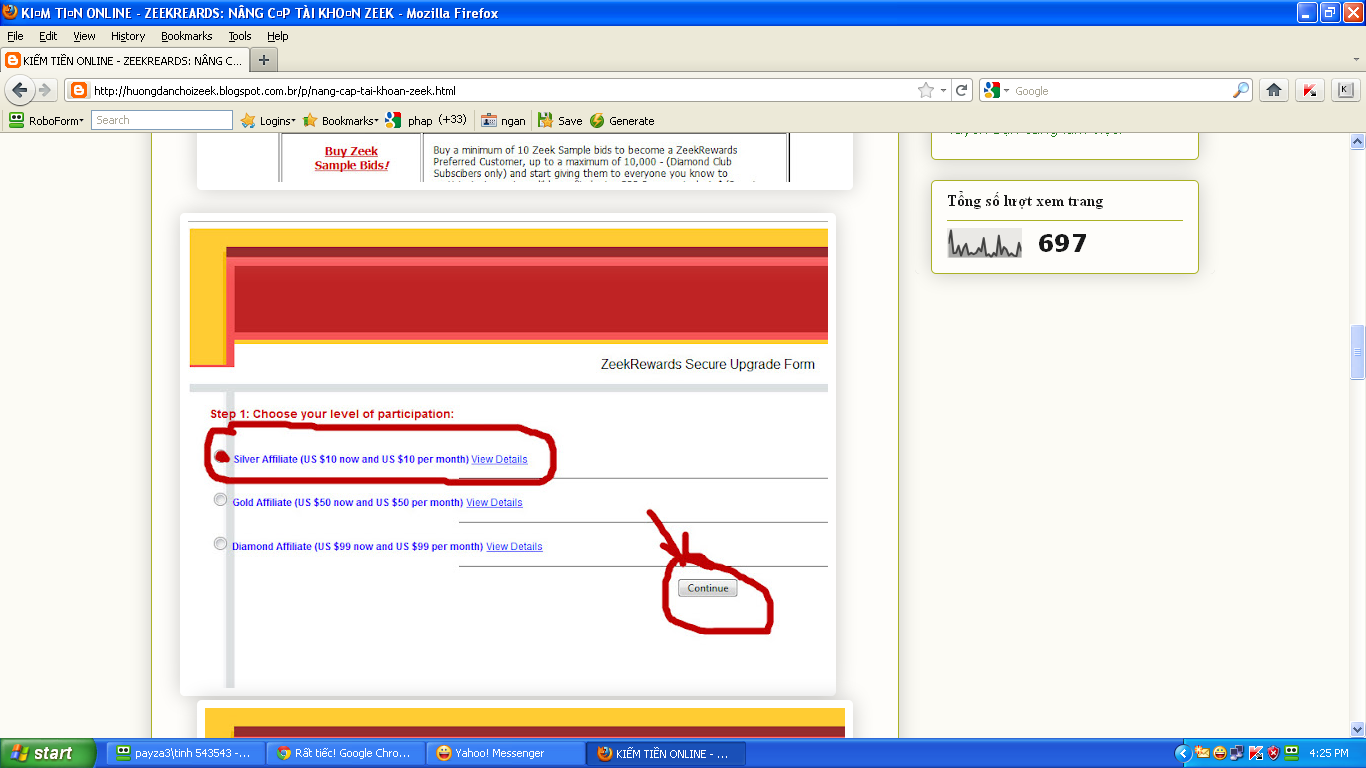The height and width of the screenshot is (768, 1366).
Task: Click the RoboForm Search field
Action: 162,120
